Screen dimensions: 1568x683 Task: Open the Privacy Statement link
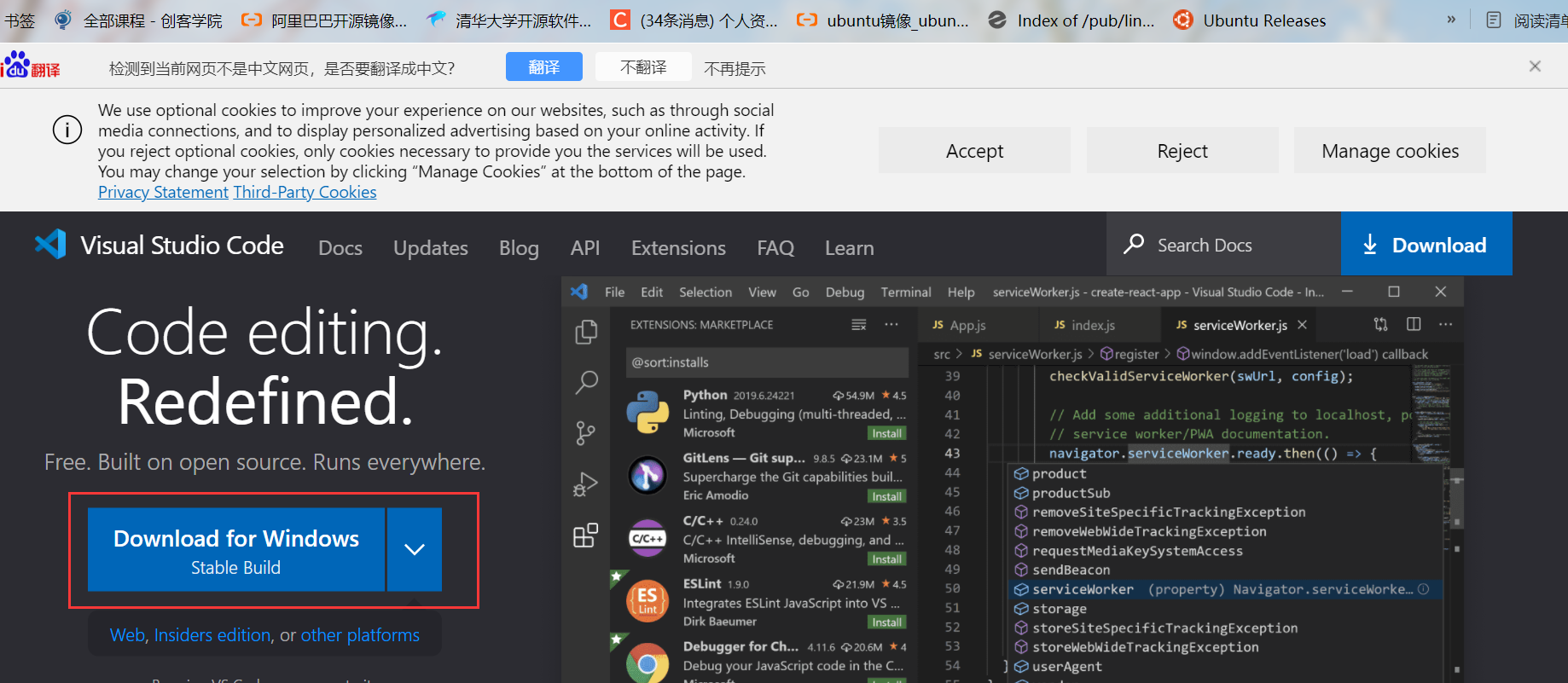163,192
